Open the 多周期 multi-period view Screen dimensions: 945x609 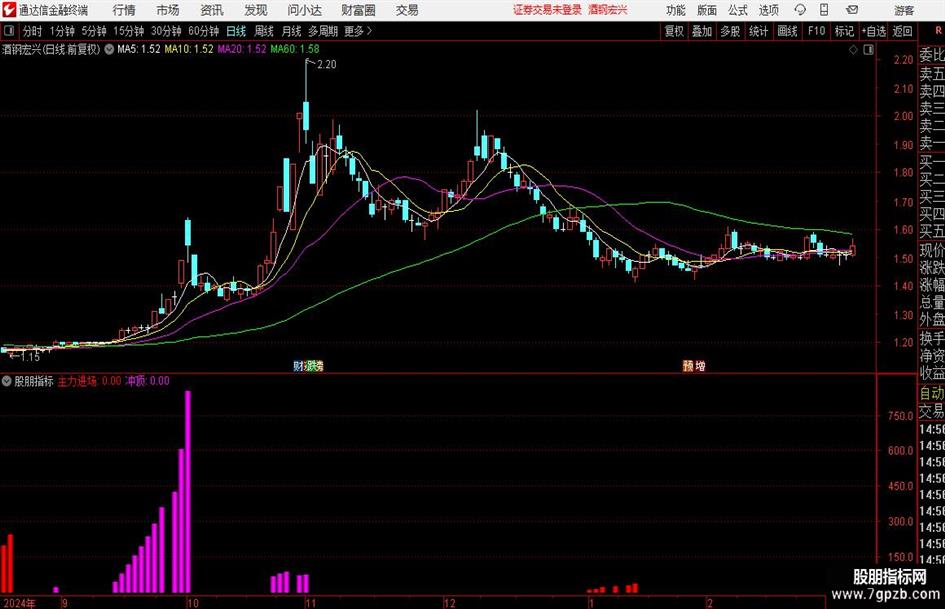(x=323, y=31)
